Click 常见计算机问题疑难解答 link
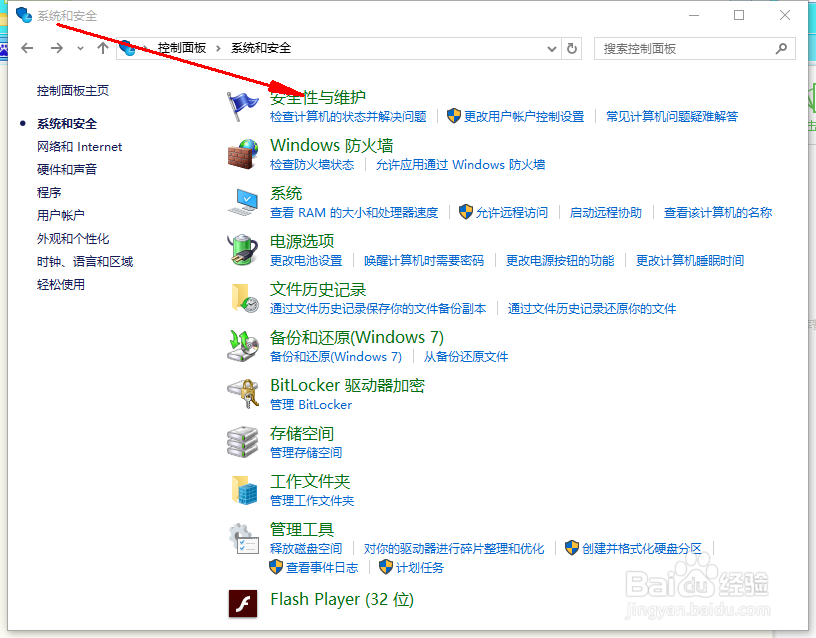The height and width of the screenshot is (638, 816). tap(672, 117)
